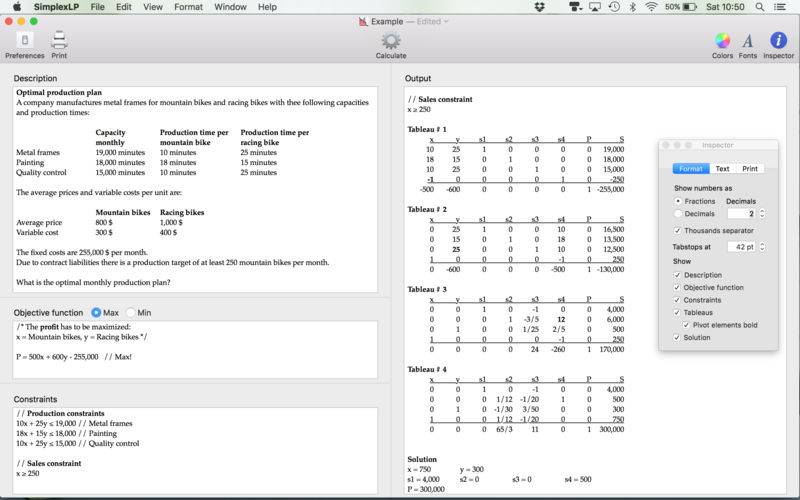Open Spotlight search icon
The height and width of the screenshot is (500, 800).
click(x=760, y=7)
